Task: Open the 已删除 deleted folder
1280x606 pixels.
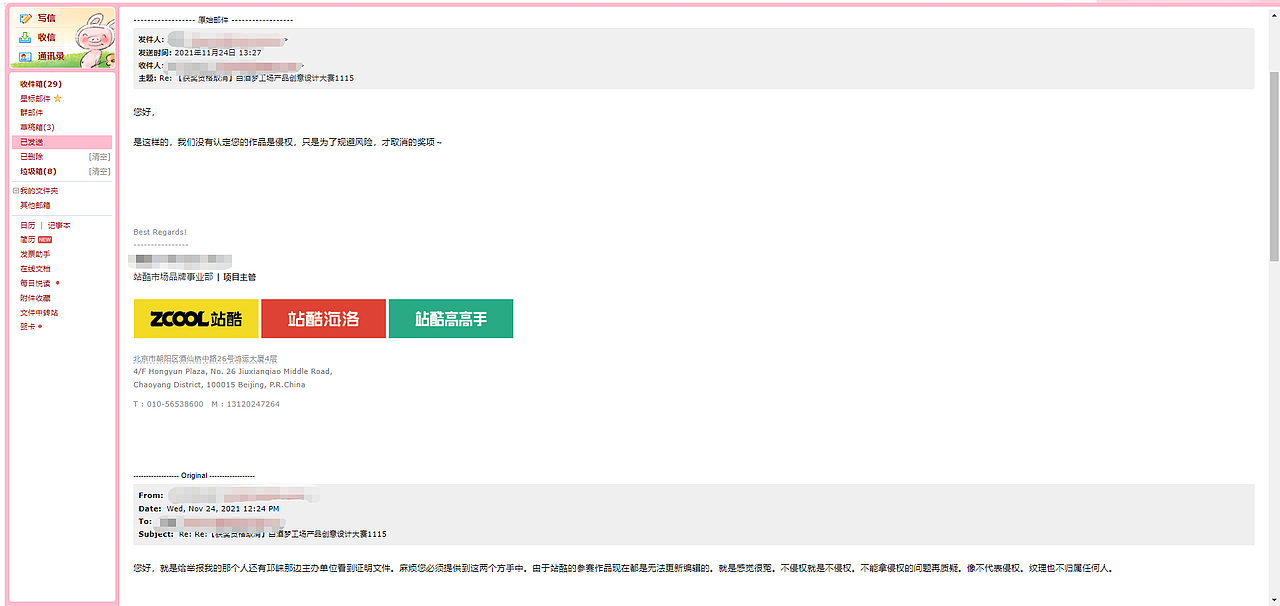Action: 31,157
